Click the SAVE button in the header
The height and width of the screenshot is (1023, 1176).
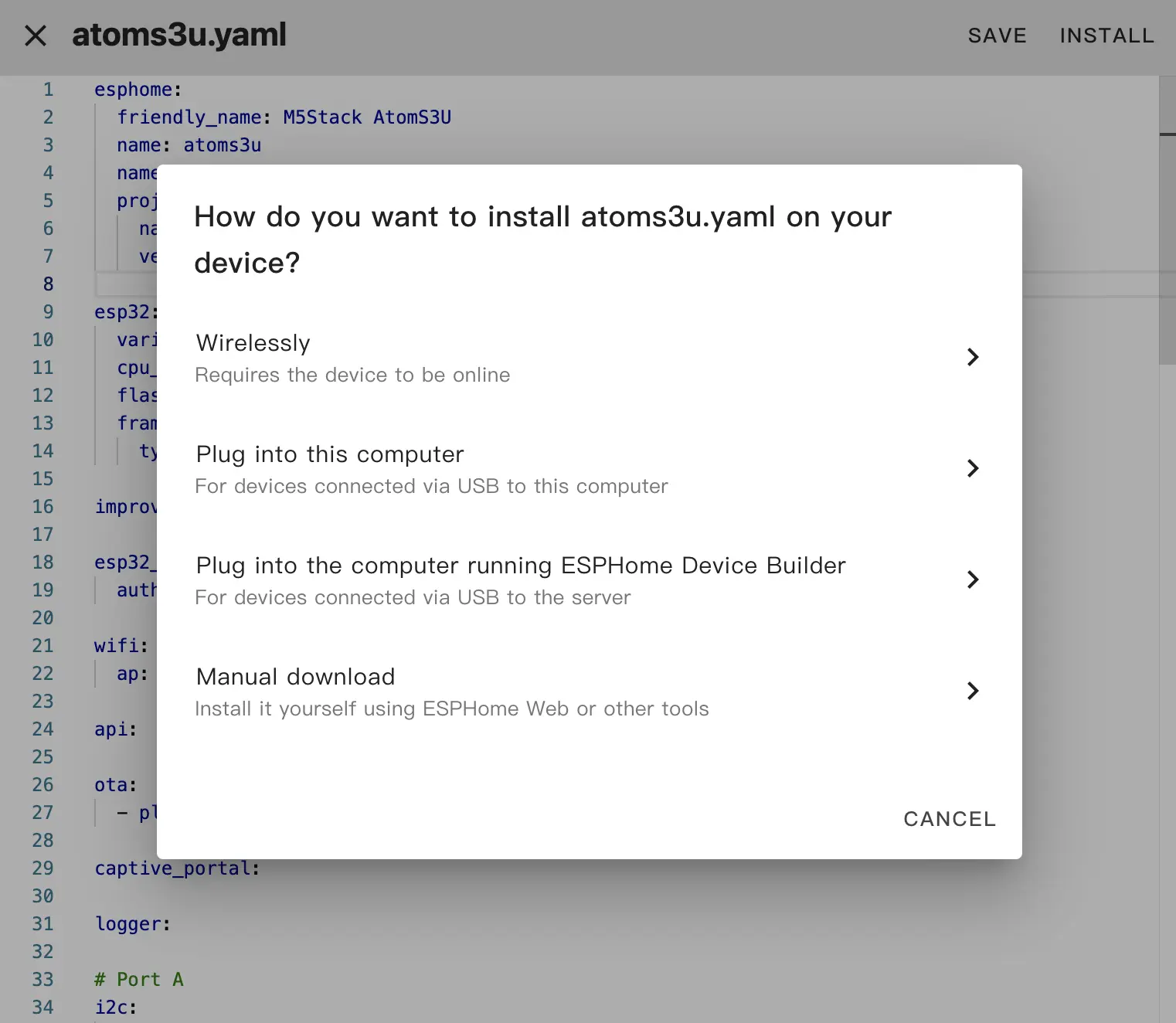(997, 36)
